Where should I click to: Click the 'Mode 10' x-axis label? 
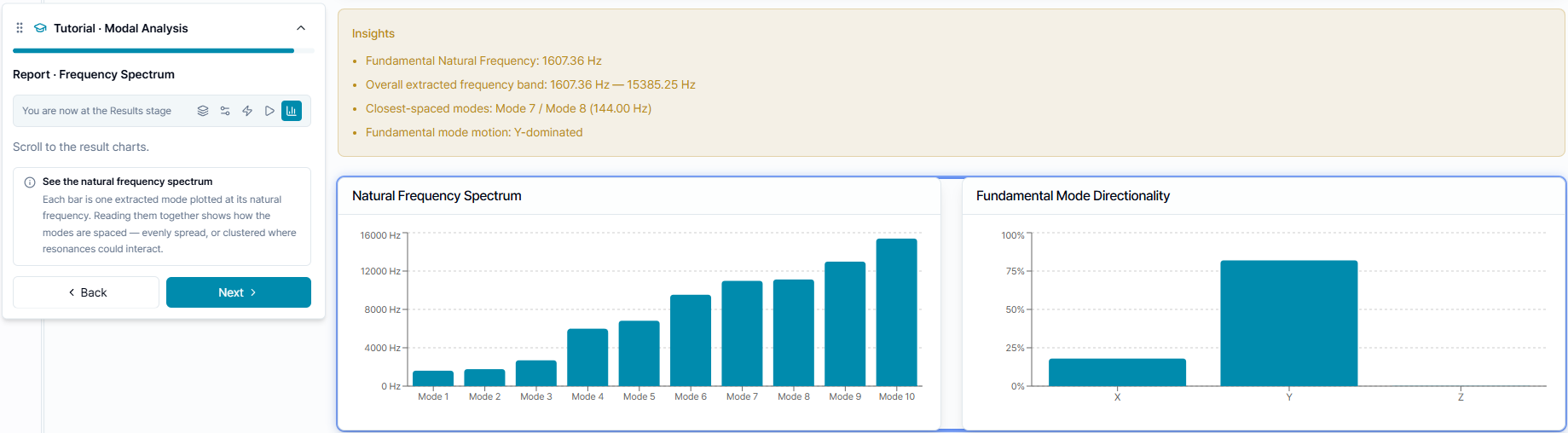pyautogui.click(x=897, y=396)
